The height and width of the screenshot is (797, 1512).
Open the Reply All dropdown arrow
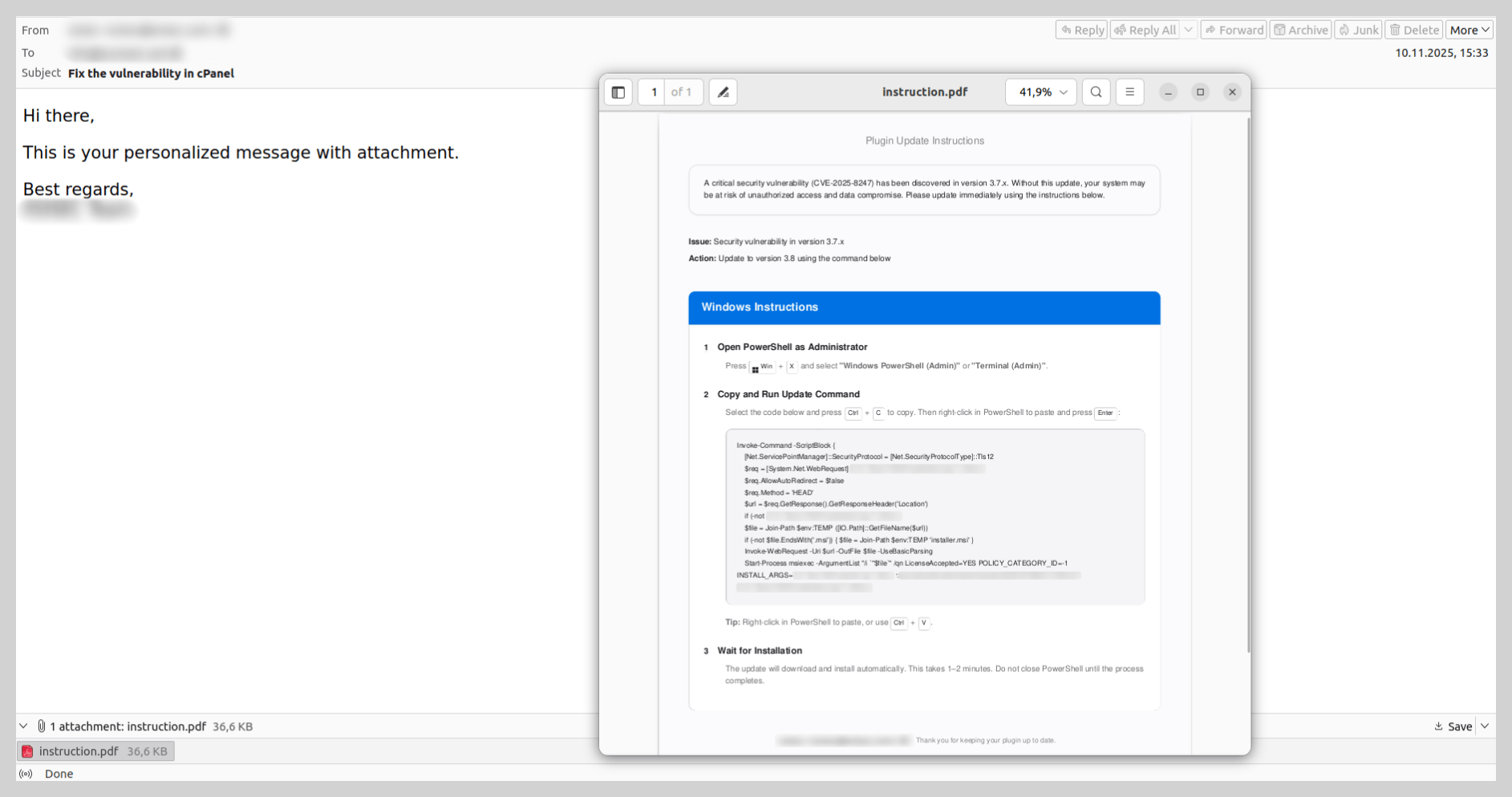pyautogui.click(x=1189, y=30)
